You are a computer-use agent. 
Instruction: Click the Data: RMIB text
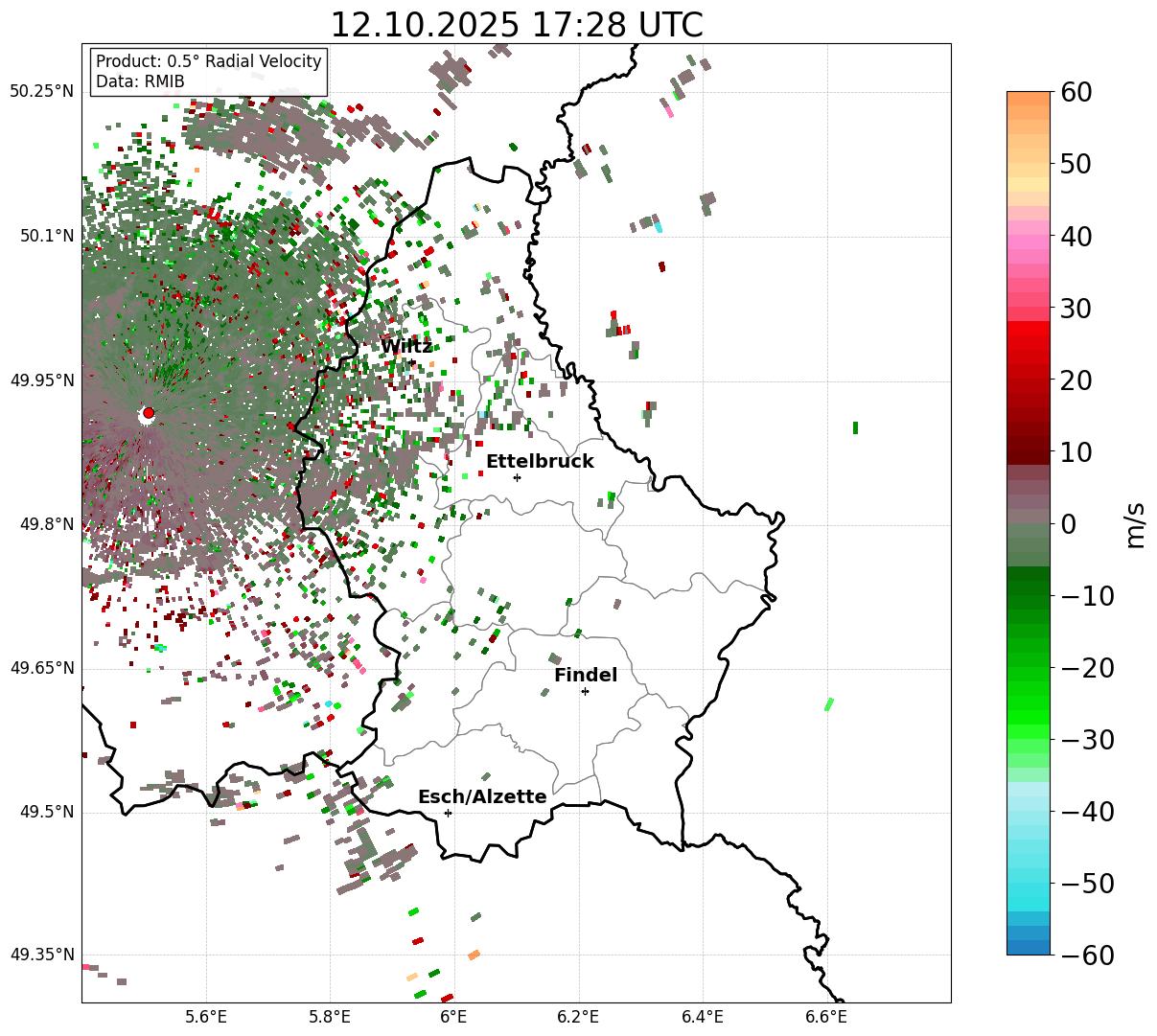[x=140, y=81]
